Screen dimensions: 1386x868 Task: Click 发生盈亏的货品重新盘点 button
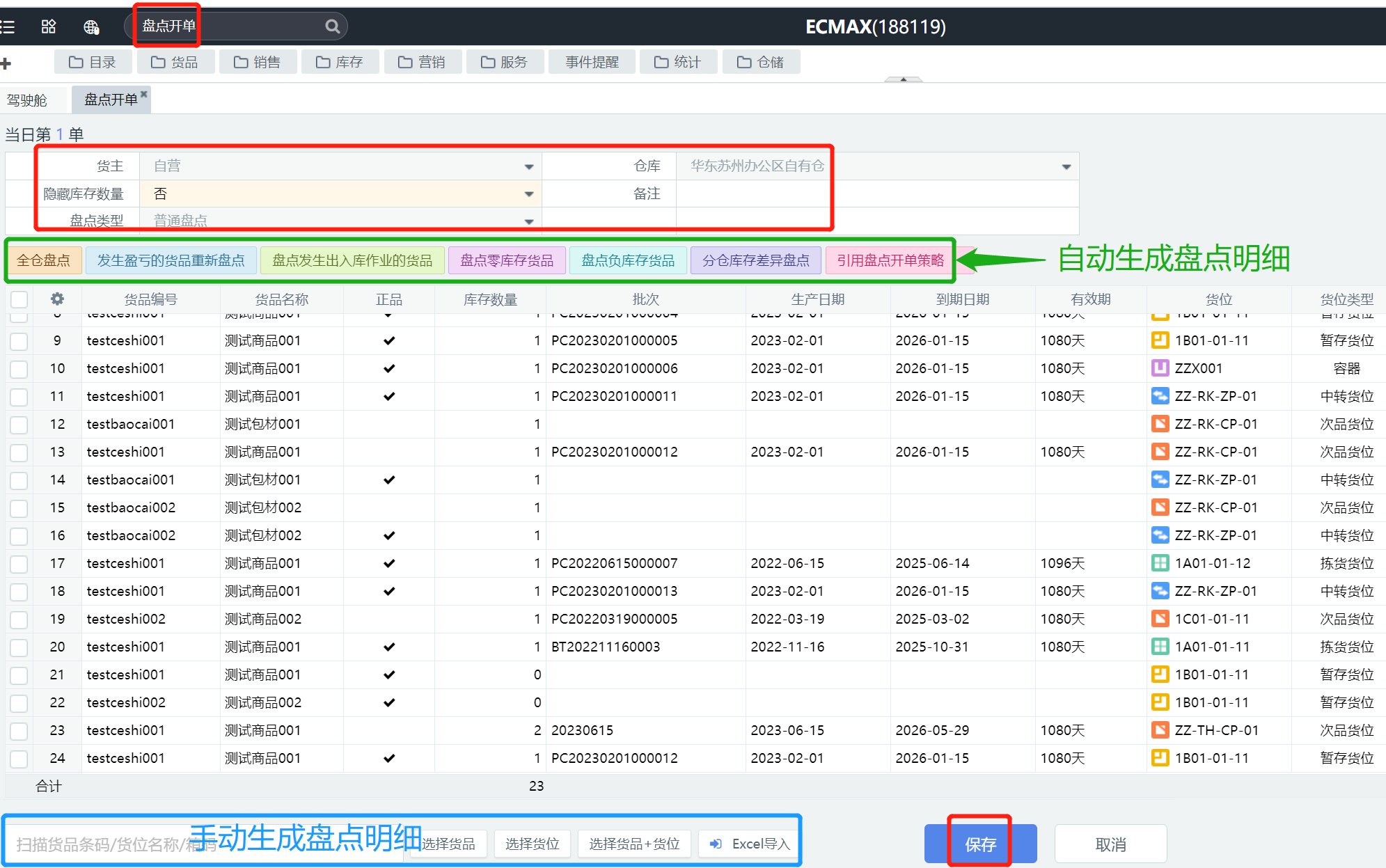click(x=171, y=260)
